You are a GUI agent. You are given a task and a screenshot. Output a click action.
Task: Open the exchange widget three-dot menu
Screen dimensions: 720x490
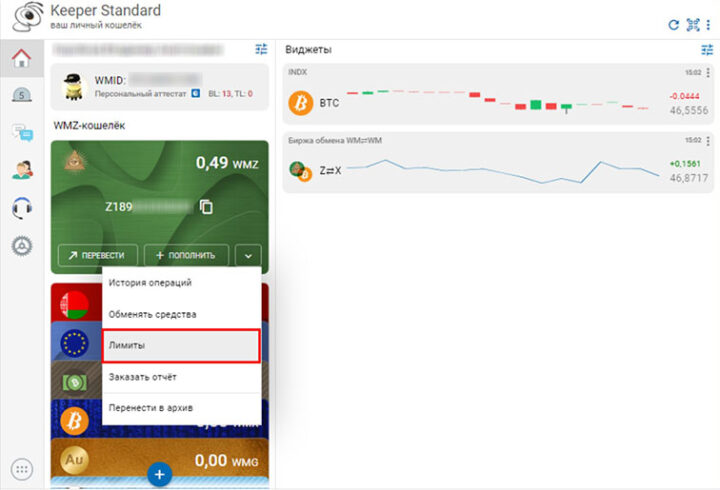tap(708, 141)
